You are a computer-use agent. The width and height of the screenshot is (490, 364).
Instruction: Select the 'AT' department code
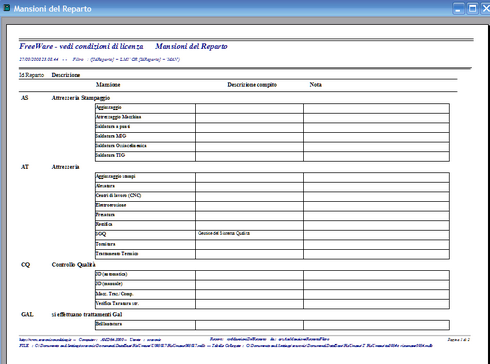[x=25, y=167]
